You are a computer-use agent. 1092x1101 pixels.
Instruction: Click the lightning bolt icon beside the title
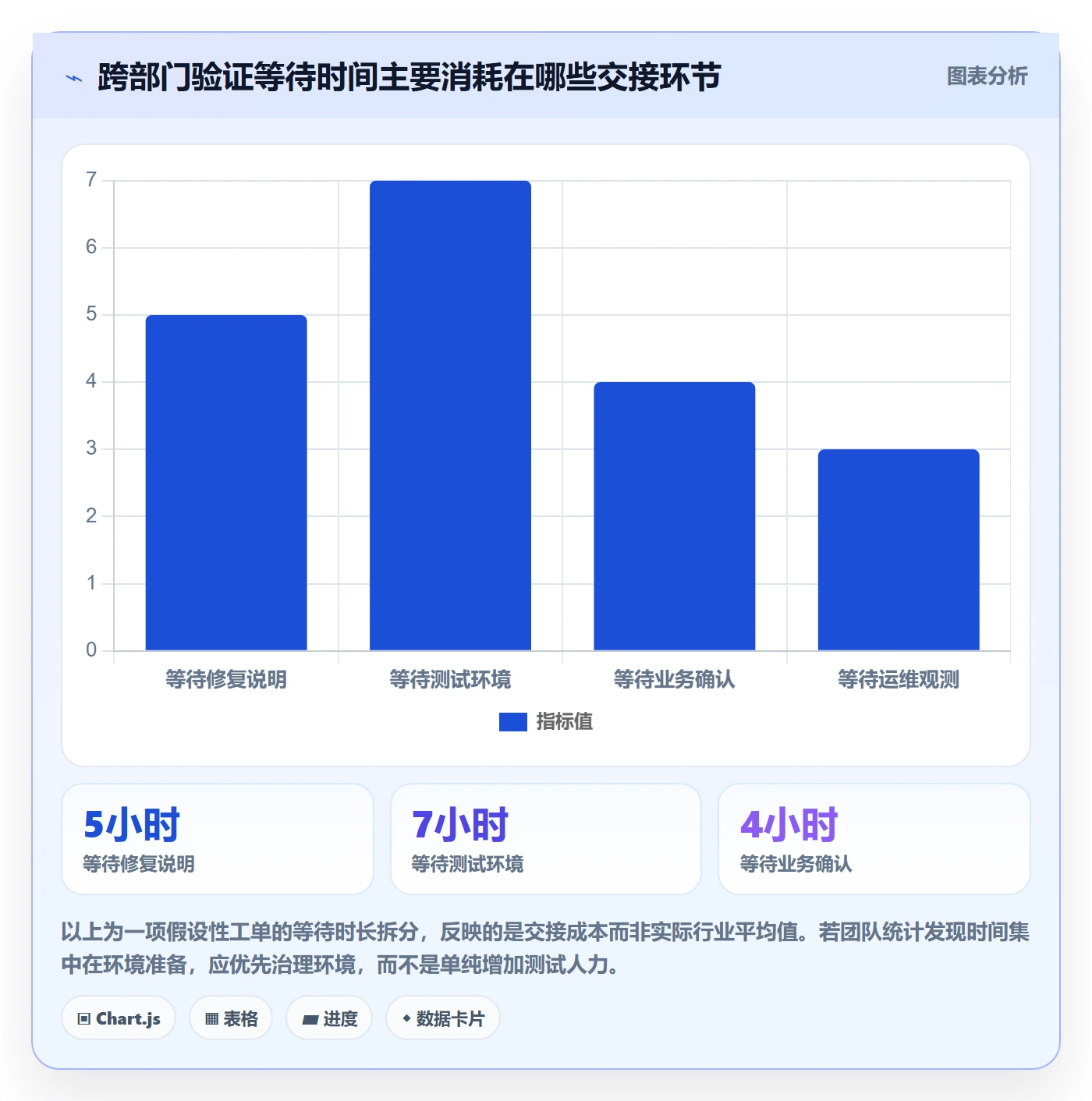(x=74, y=78)
